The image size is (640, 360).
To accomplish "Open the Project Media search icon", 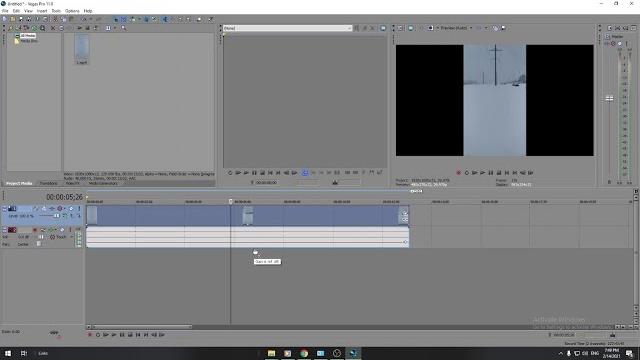I will click(123, 28).
